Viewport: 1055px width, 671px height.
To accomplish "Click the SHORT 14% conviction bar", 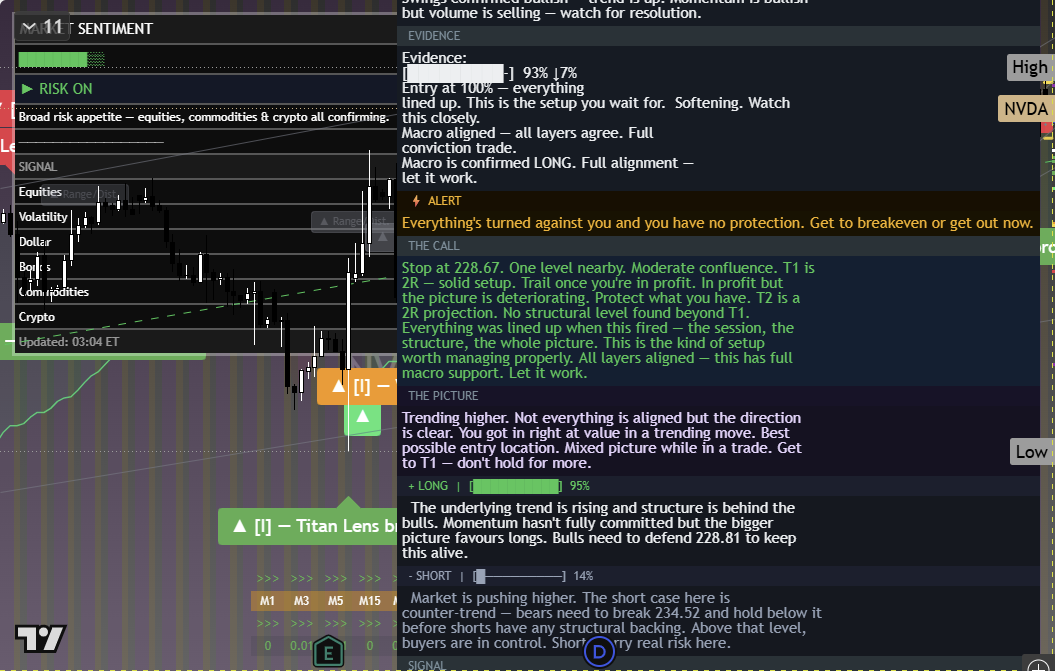I will tap(519, 576).
